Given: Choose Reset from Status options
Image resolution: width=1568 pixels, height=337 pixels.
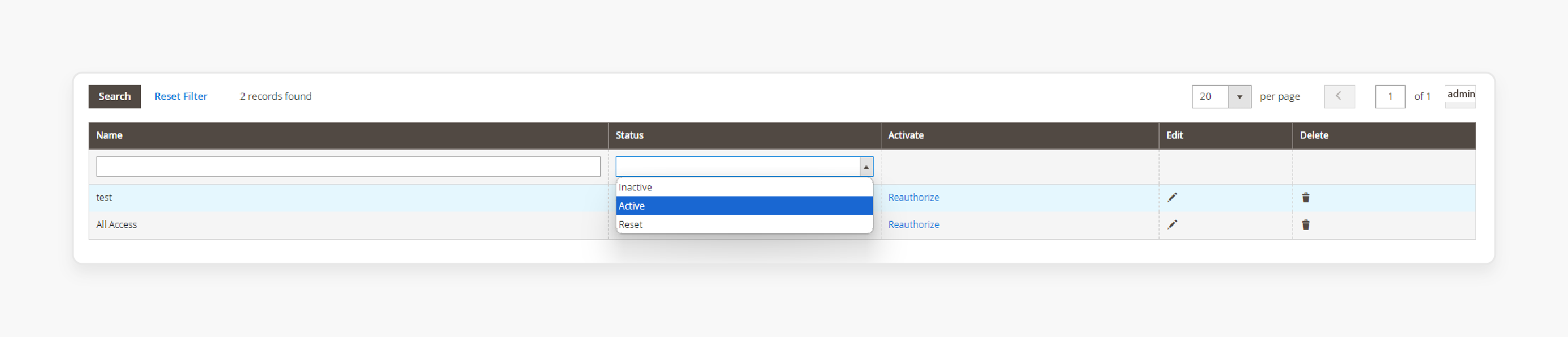Looking at the screenshot, I should pos(744,224).
